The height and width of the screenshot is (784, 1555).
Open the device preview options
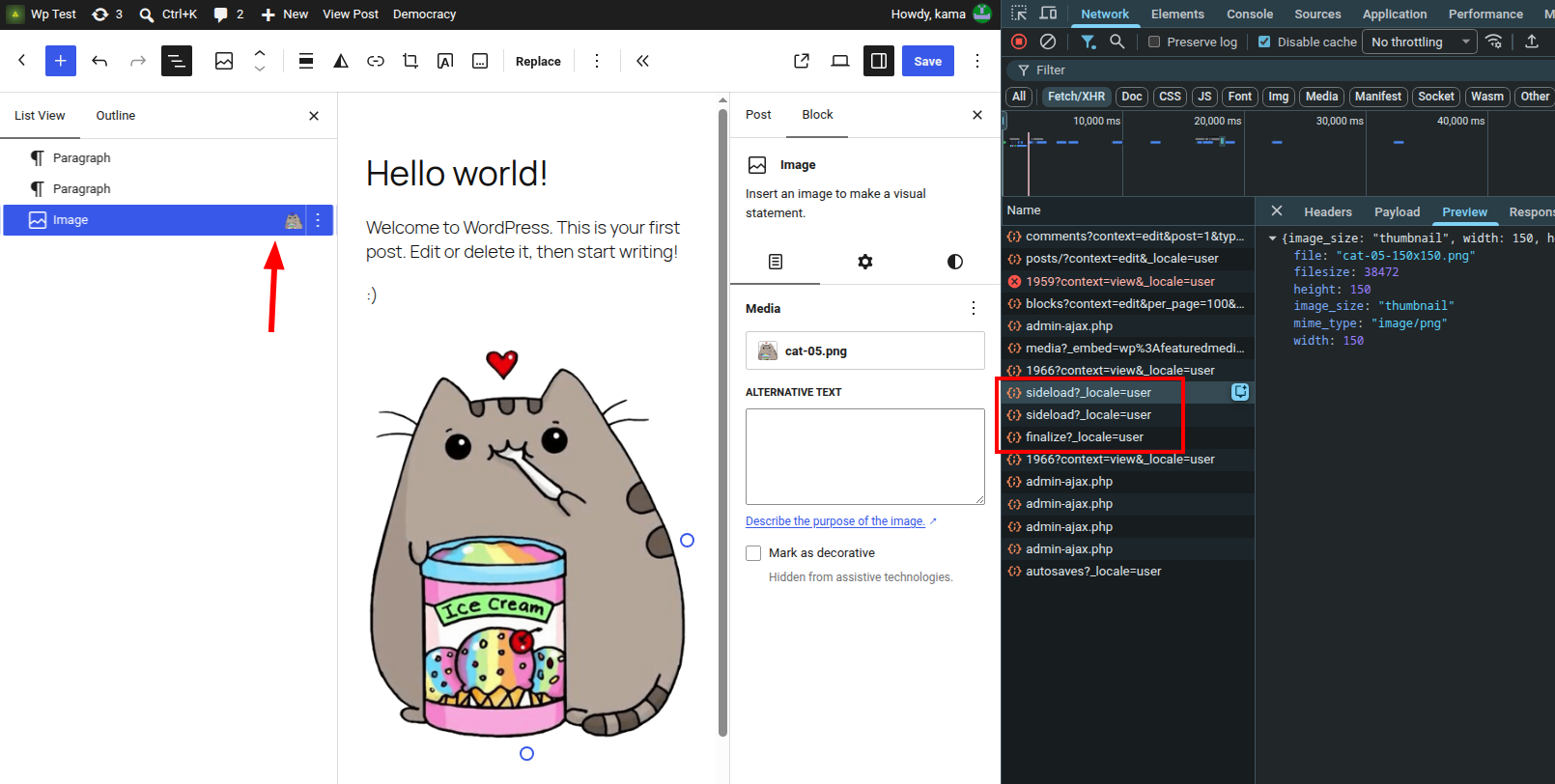point(840,61)
